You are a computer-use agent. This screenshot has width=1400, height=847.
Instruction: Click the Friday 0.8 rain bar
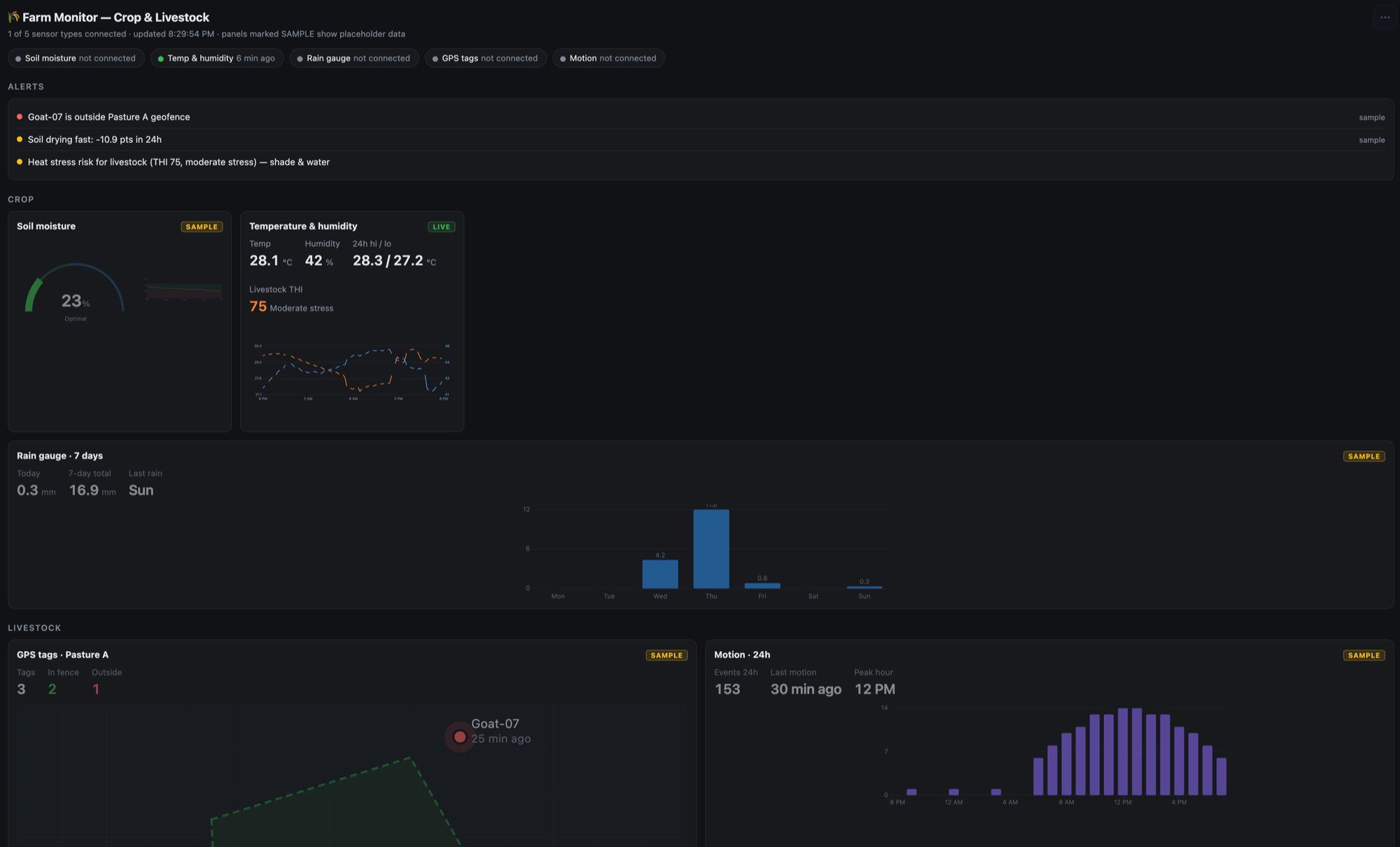(762, 585)
